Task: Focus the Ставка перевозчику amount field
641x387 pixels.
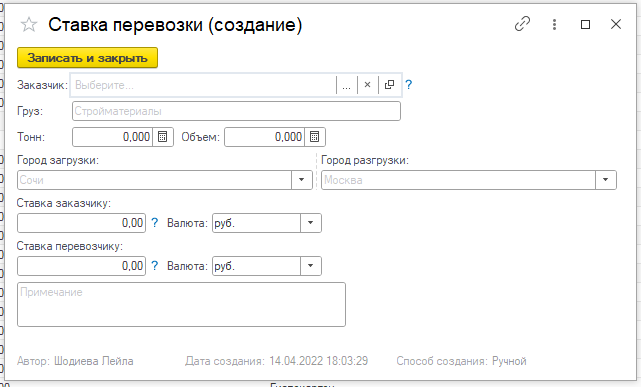Action: [81, 266]
